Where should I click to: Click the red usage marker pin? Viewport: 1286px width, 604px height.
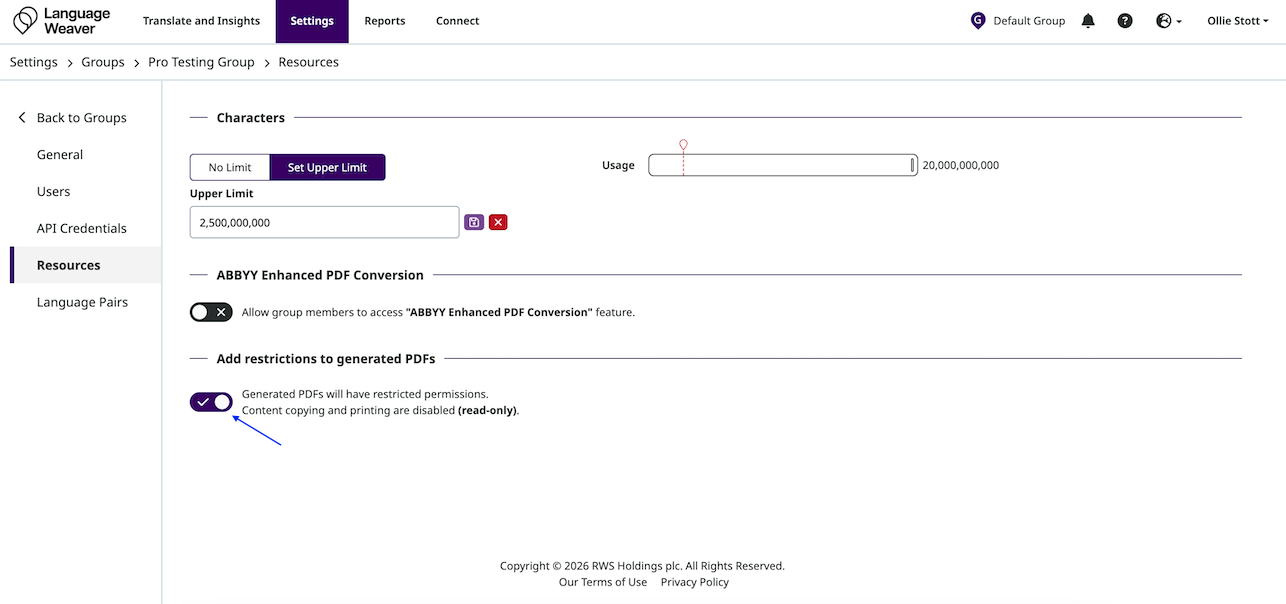[x=683, y=145]
